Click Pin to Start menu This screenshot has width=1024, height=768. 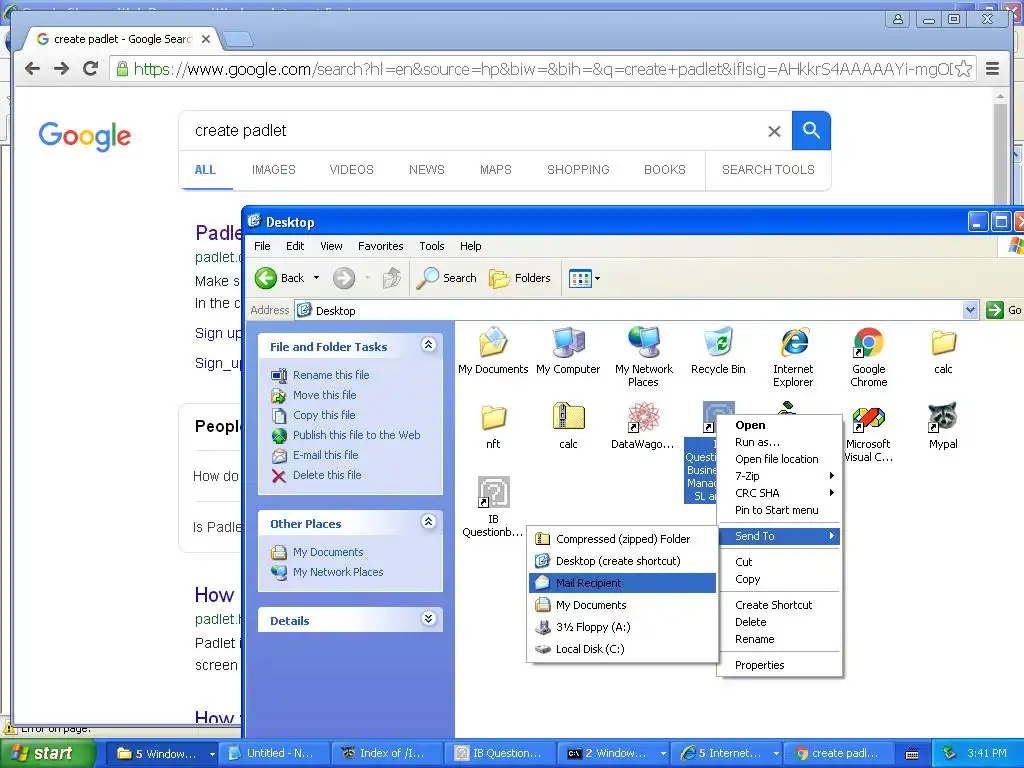[x=778, y=510]
